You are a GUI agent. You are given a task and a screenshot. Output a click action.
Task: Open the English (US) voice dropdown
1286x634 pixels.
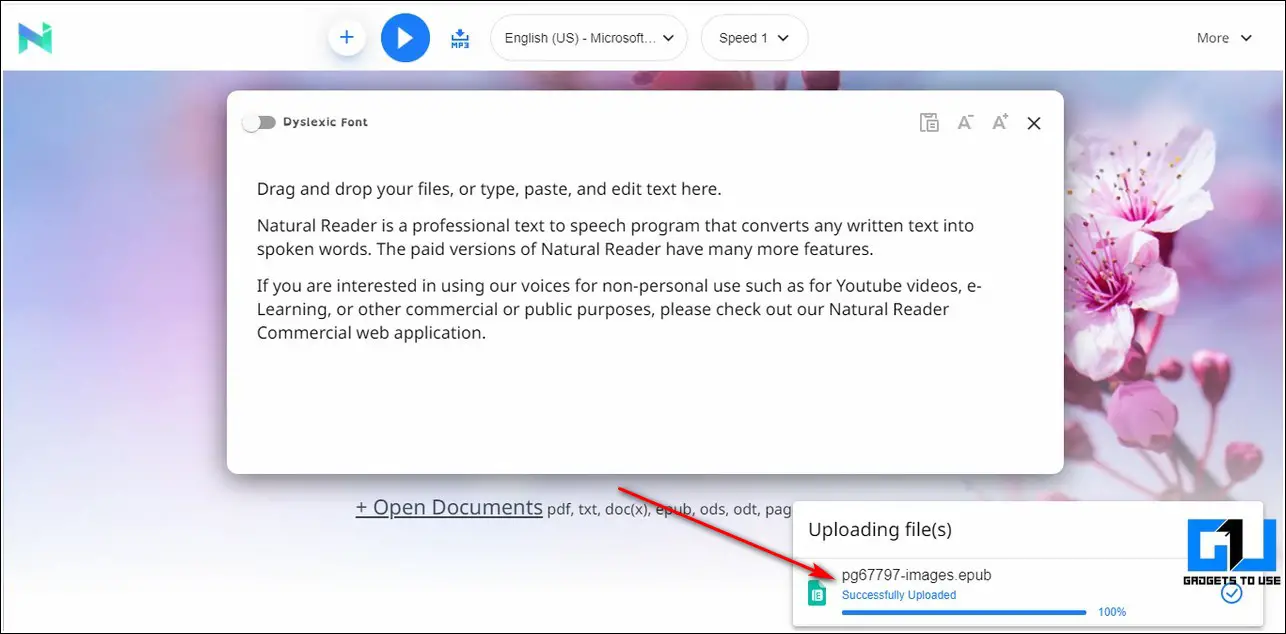589,38
